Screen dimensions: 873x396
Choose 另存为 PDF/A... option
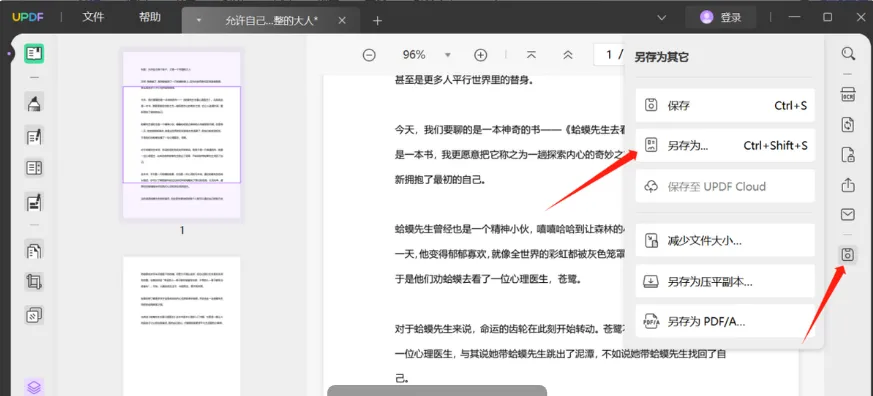(x=725, y=321)
